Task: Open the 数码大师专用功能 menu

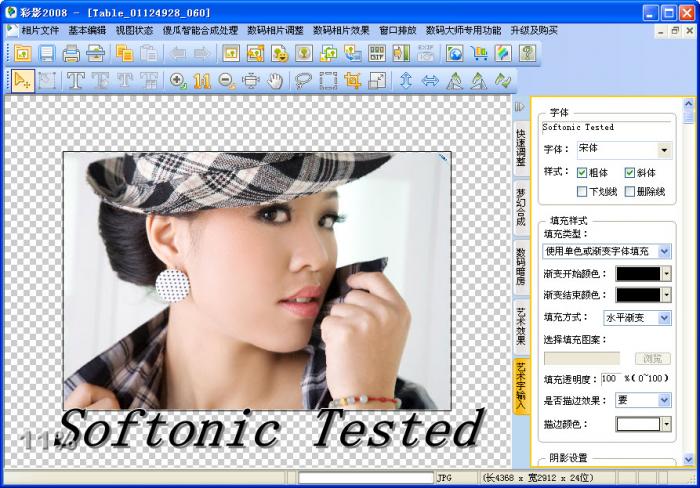Action: 463,30
